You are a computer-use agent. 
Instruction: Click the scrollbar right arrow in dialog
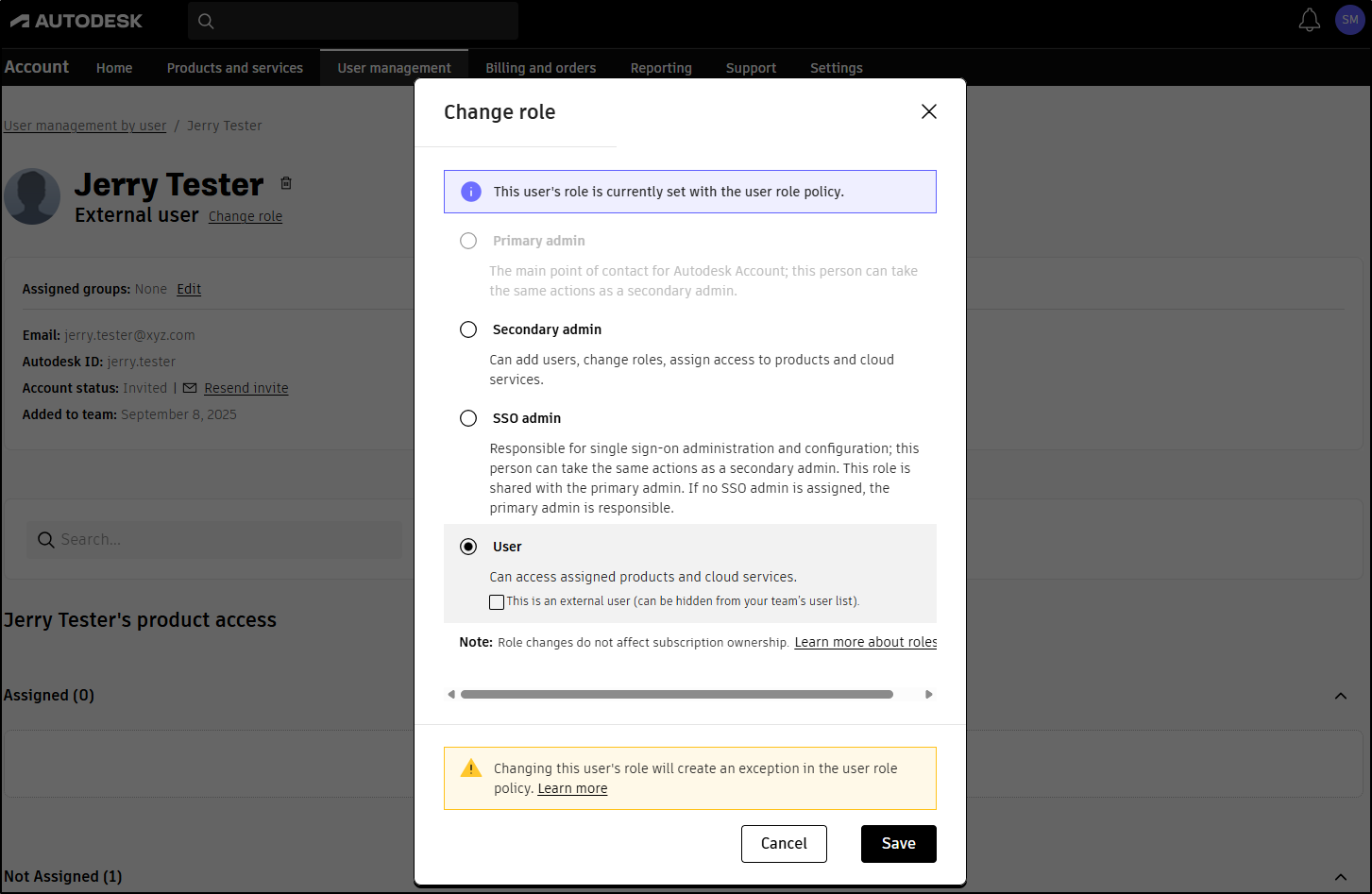click(928, 694)
